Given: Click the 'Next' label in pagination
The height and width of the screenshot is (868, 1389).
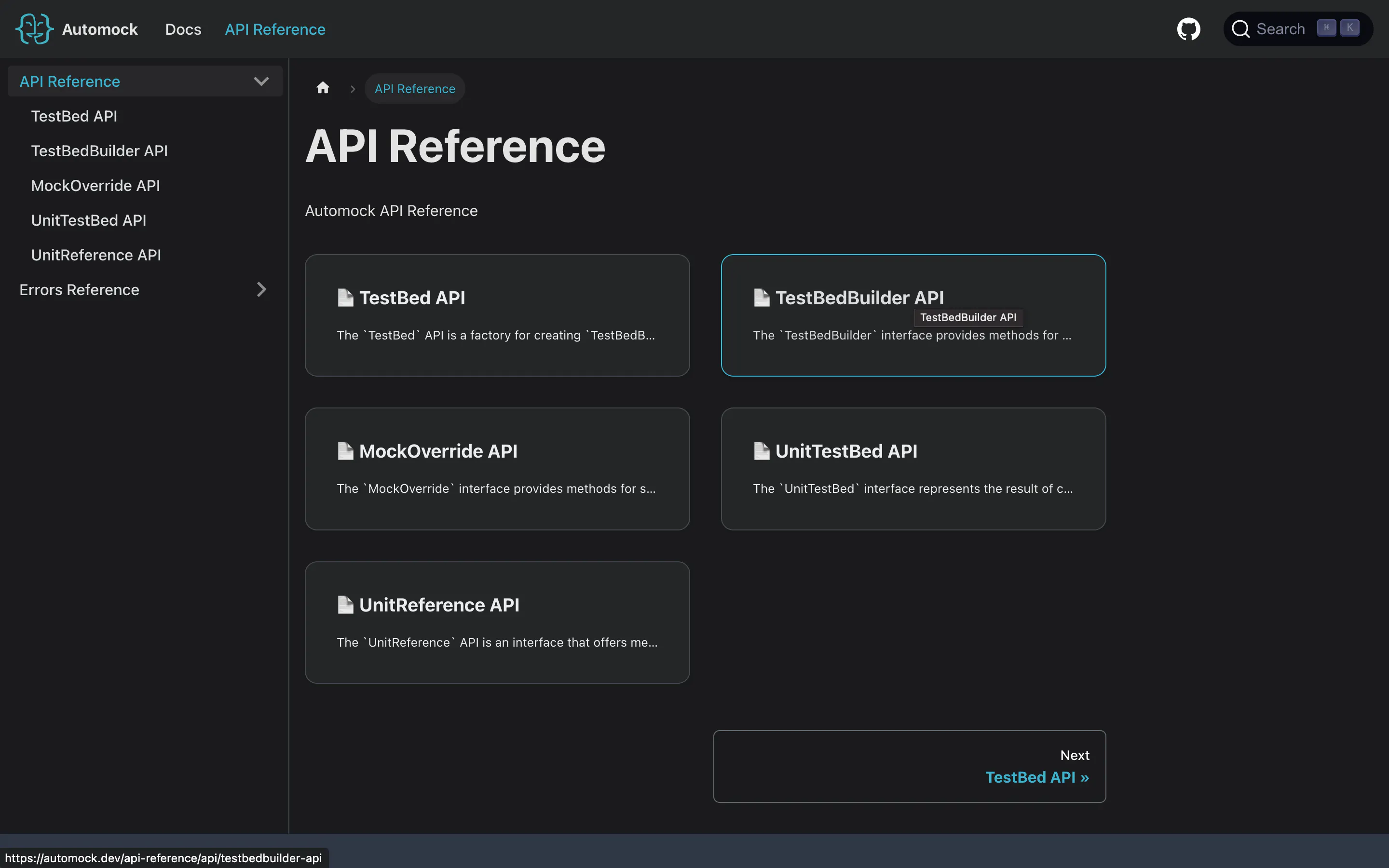Looking at the screenshot, I should click(1075, 755).
